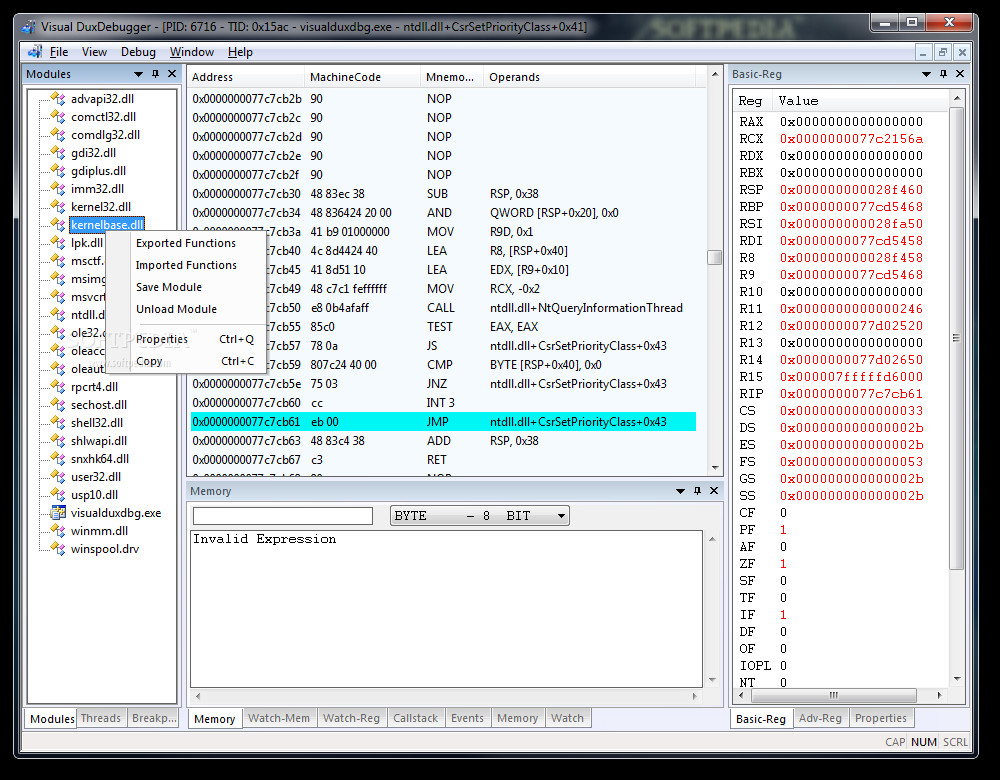Choose Exported Functions from context menu
1000x780 pixels.
point(186,243)
